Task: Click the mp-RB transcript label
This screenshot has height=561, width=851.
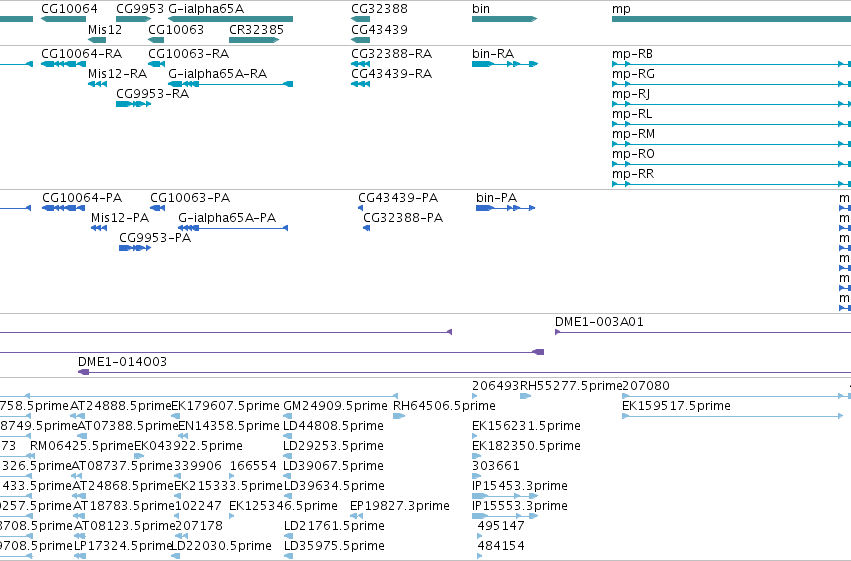Action: [x=632, y=54]
